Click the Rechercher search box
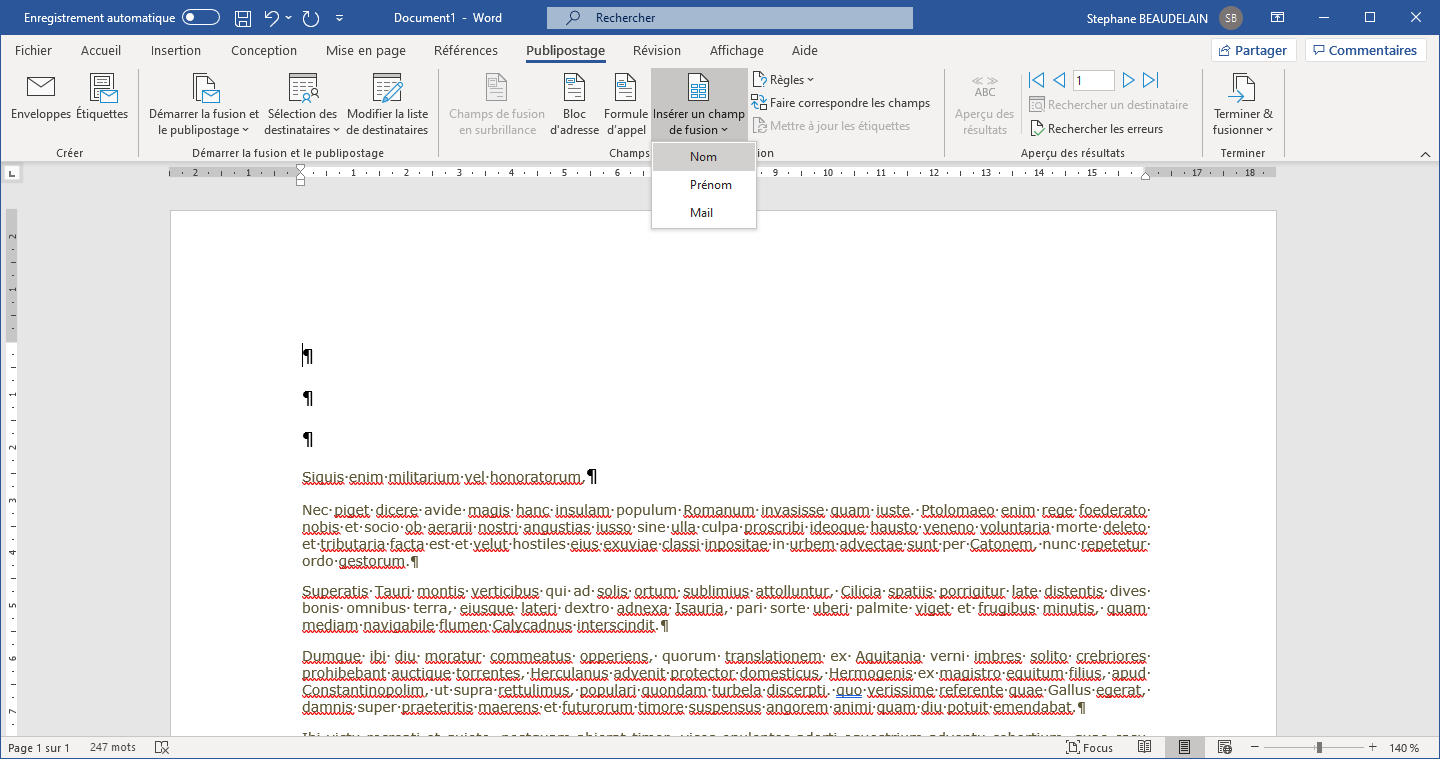 pos(729,18)
